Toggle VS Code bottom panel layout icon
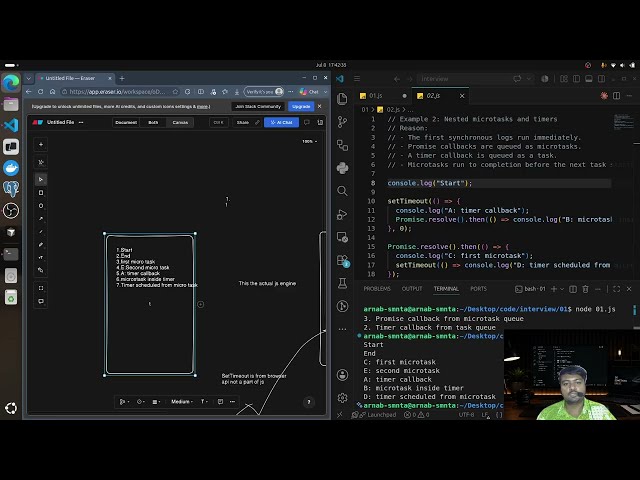640x480 pixels. point(589,78)
